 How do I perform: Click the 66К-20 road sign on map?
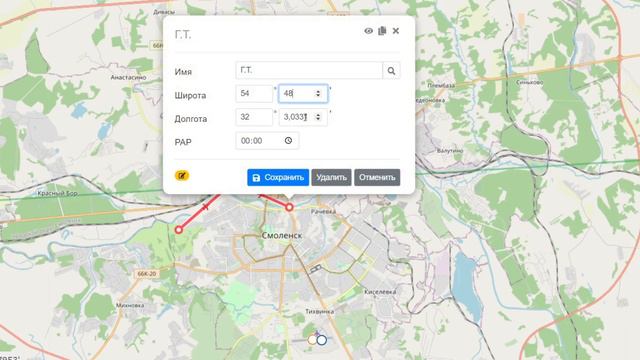coord(147,274)
